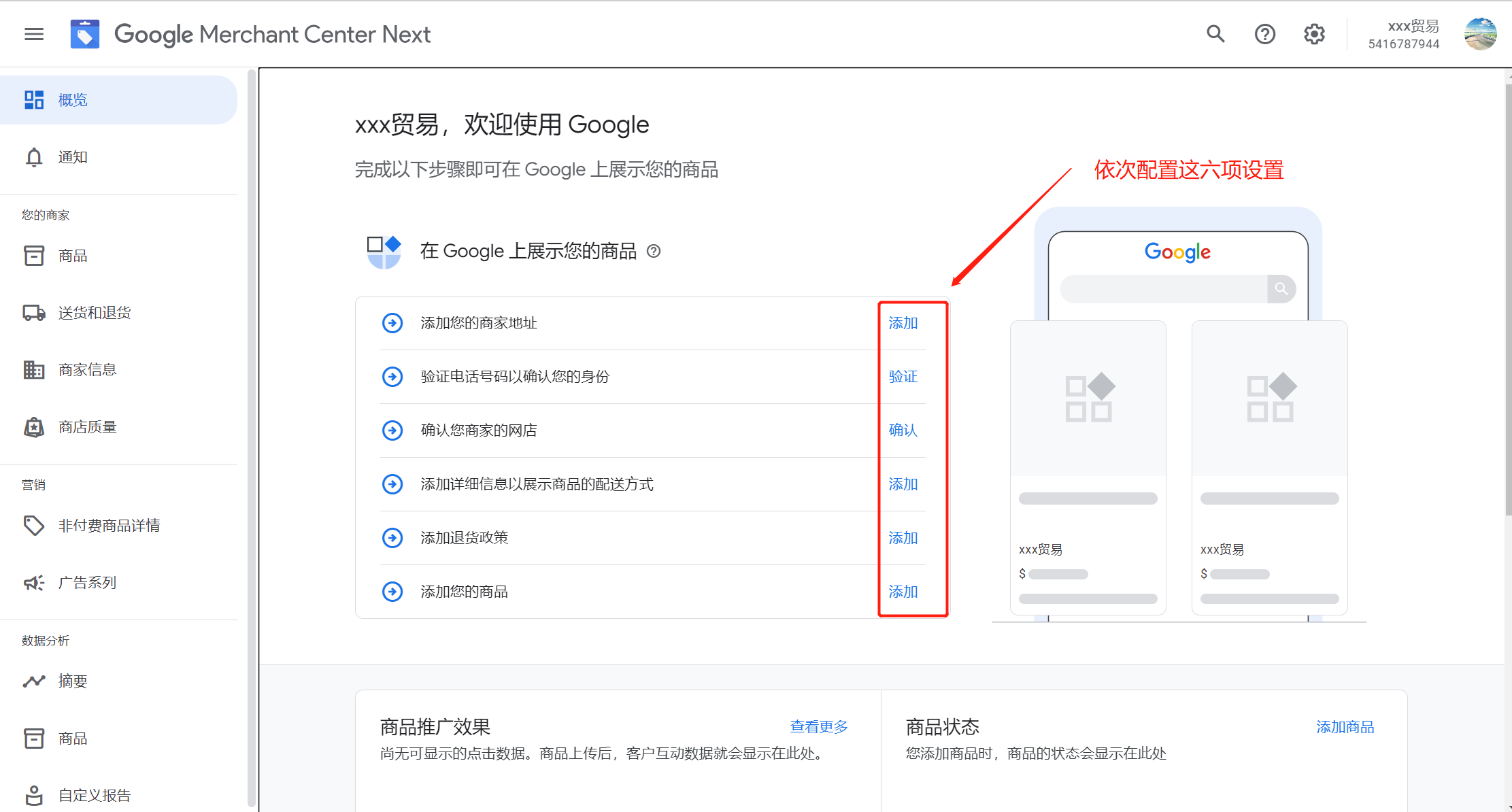
Task: Click arrow icon for 确认您商家的网店
Action: [392, 430]
